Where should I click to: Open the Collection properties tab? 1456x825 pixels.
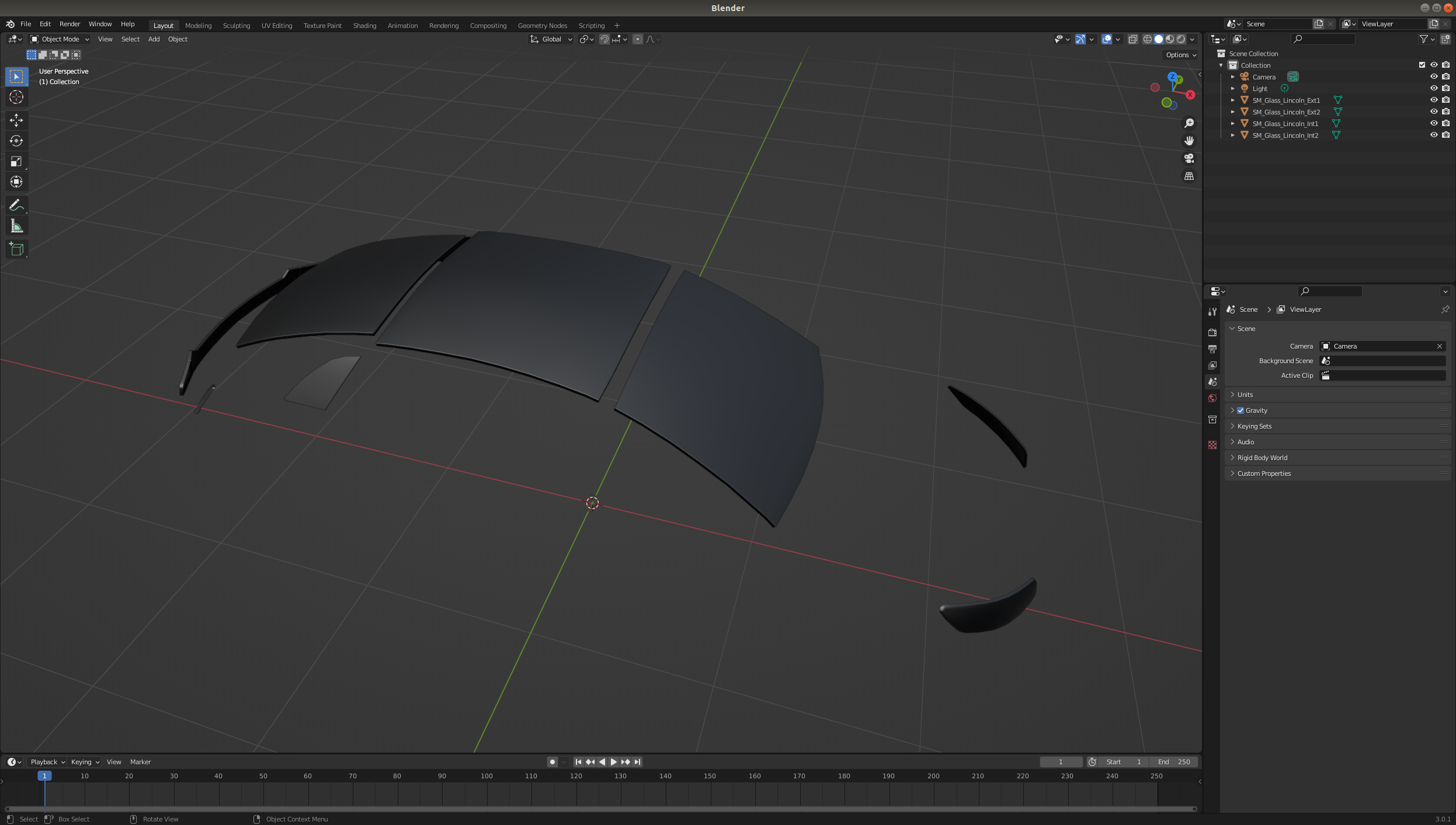click(1212, 419)
